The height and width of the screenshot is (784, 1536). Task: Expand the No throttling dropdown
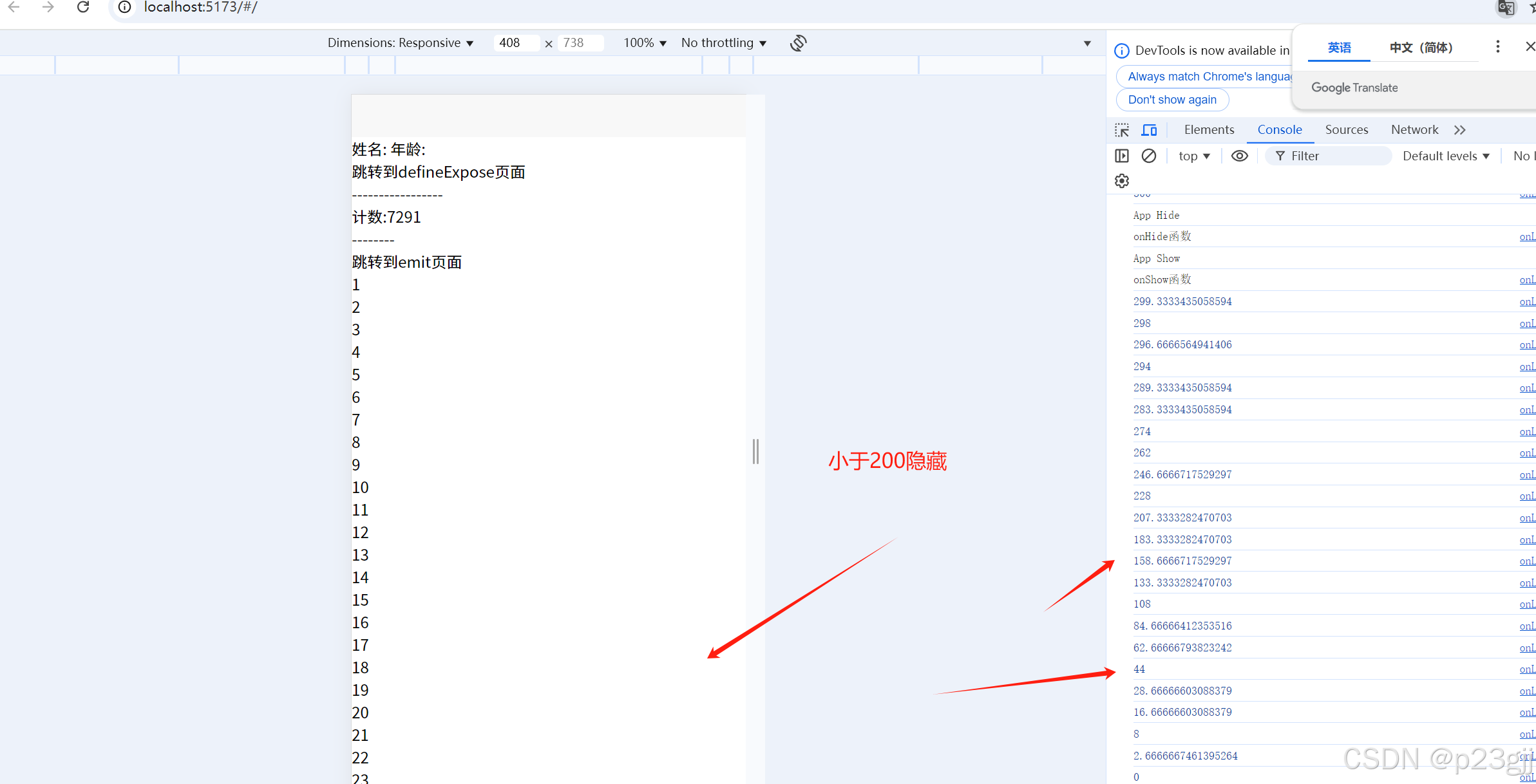[724, 43]
